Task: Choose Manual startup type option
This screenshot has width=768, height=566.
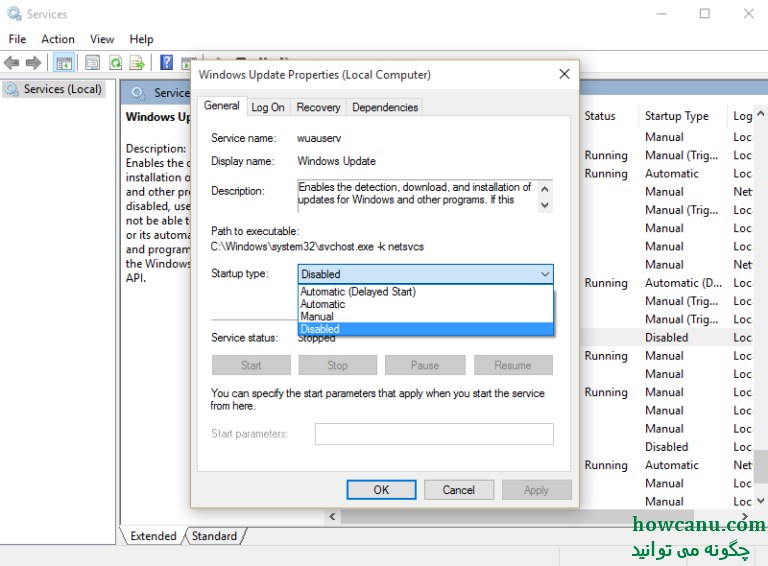Action: pos(425,316)
